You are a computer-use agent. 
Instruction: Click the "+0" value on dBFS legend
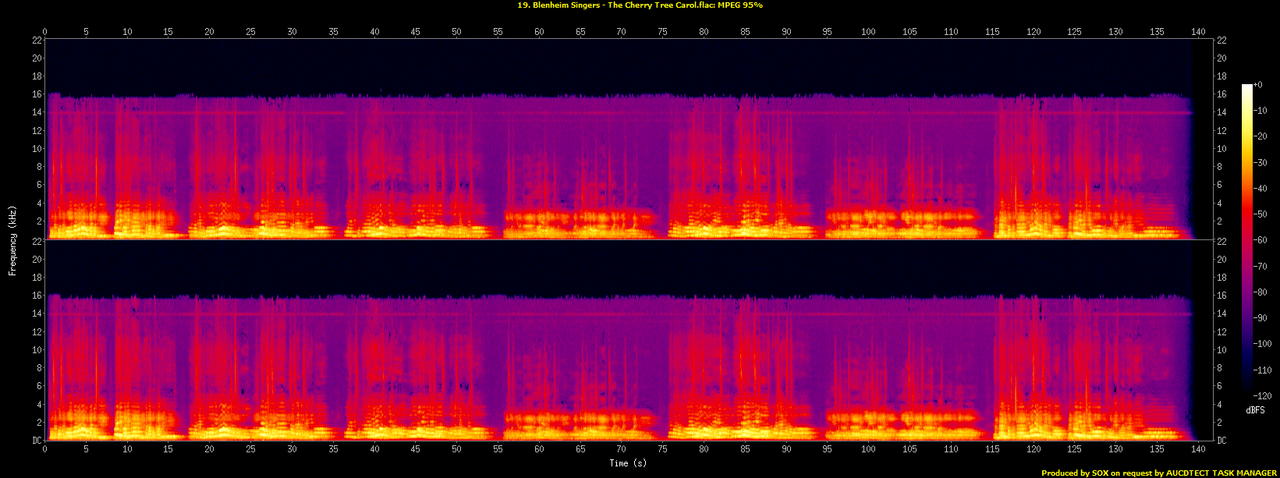(1259, 85)
